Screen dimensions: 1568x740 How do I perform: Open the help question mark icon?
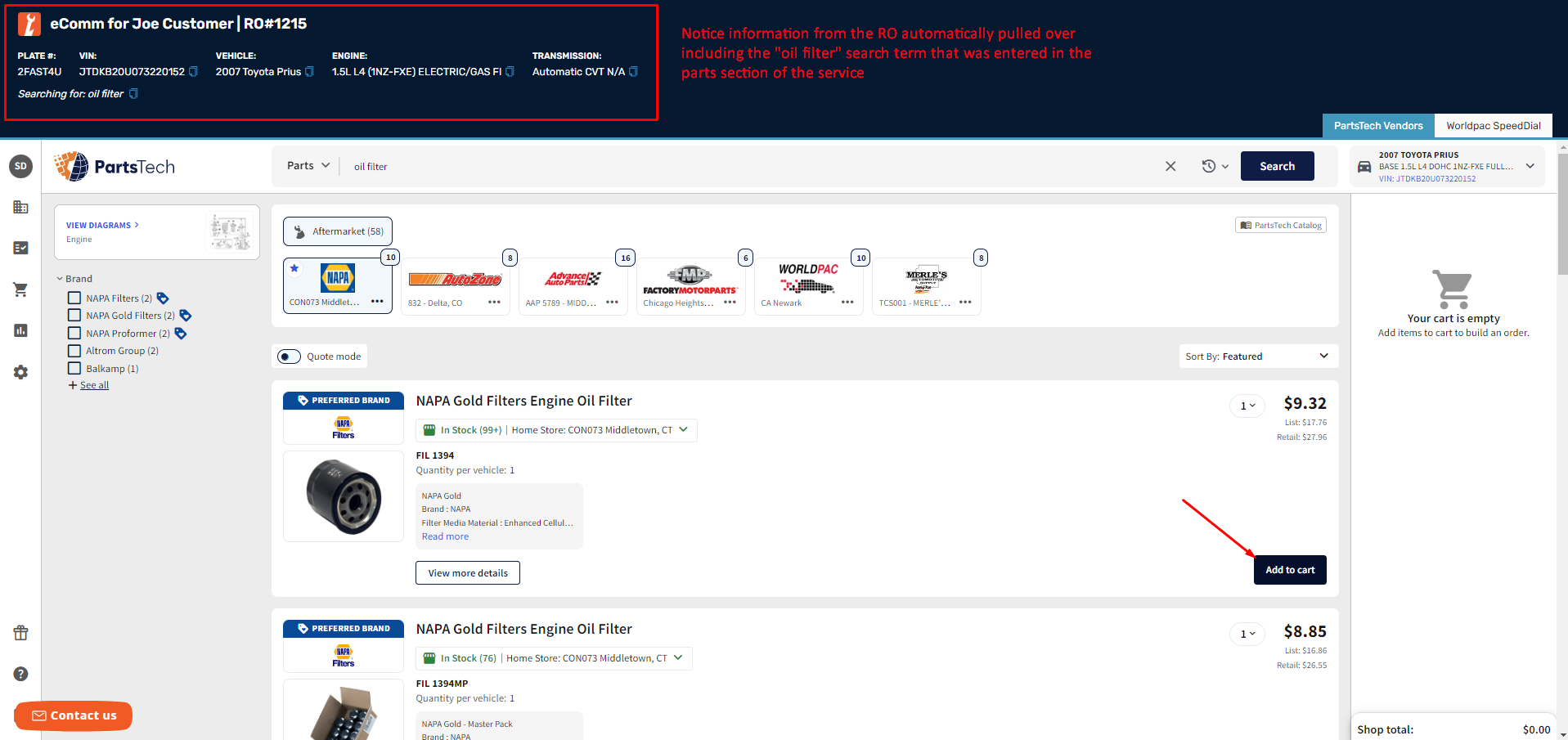[x=20, y=674]
